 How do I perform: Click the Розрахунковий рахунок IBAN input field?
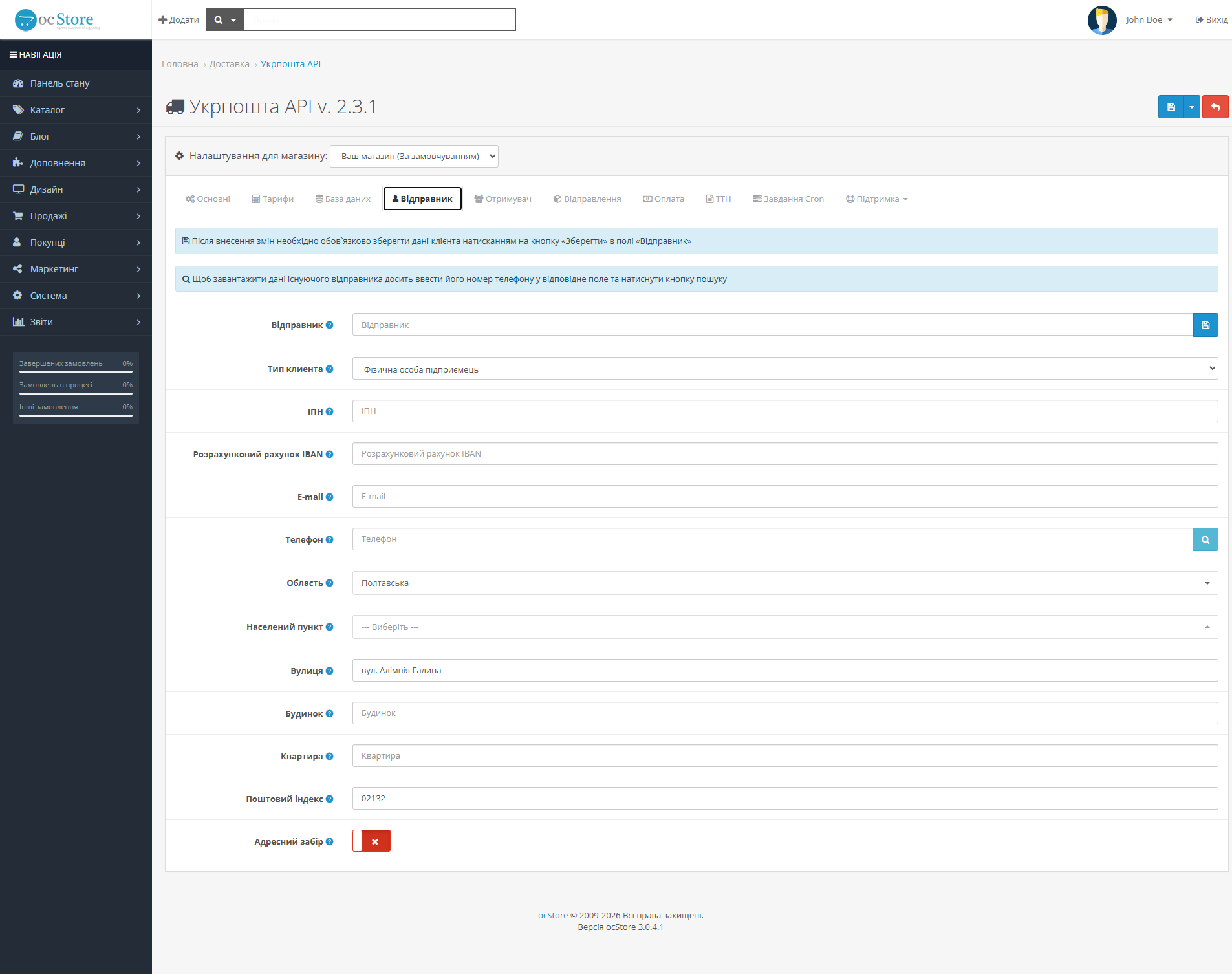point(785,453)
